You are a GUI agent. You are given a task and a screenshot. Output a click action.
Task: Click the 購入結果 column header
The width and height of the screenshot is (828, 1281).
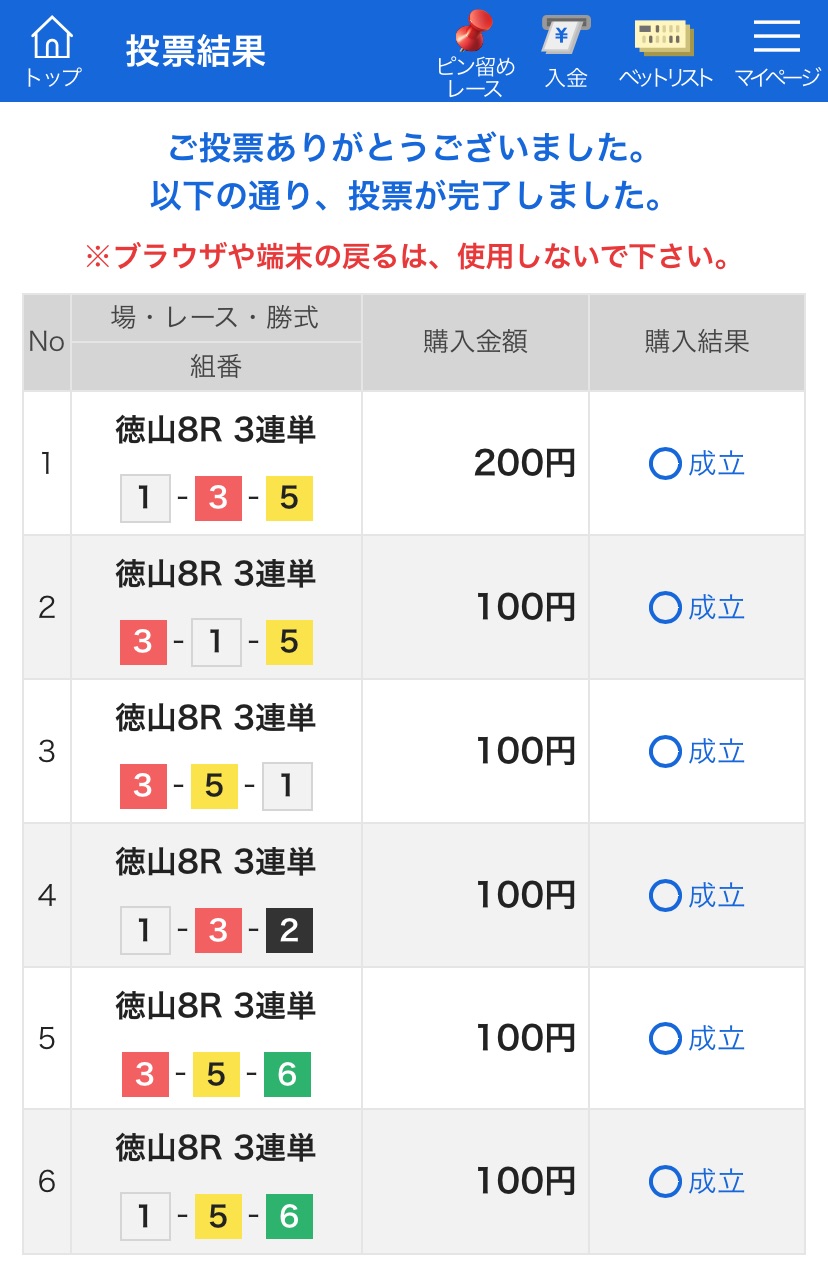click(x=697, y=342)
